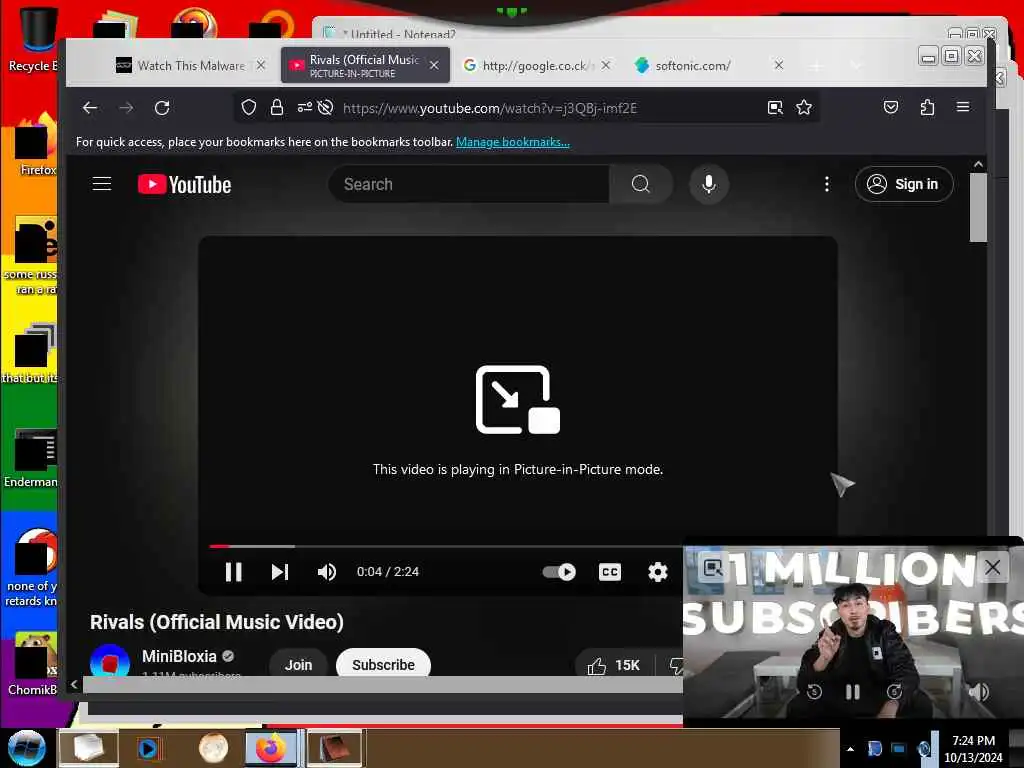
Task: Subscribe to MiniBloxia
Action: tap(383, 664)
